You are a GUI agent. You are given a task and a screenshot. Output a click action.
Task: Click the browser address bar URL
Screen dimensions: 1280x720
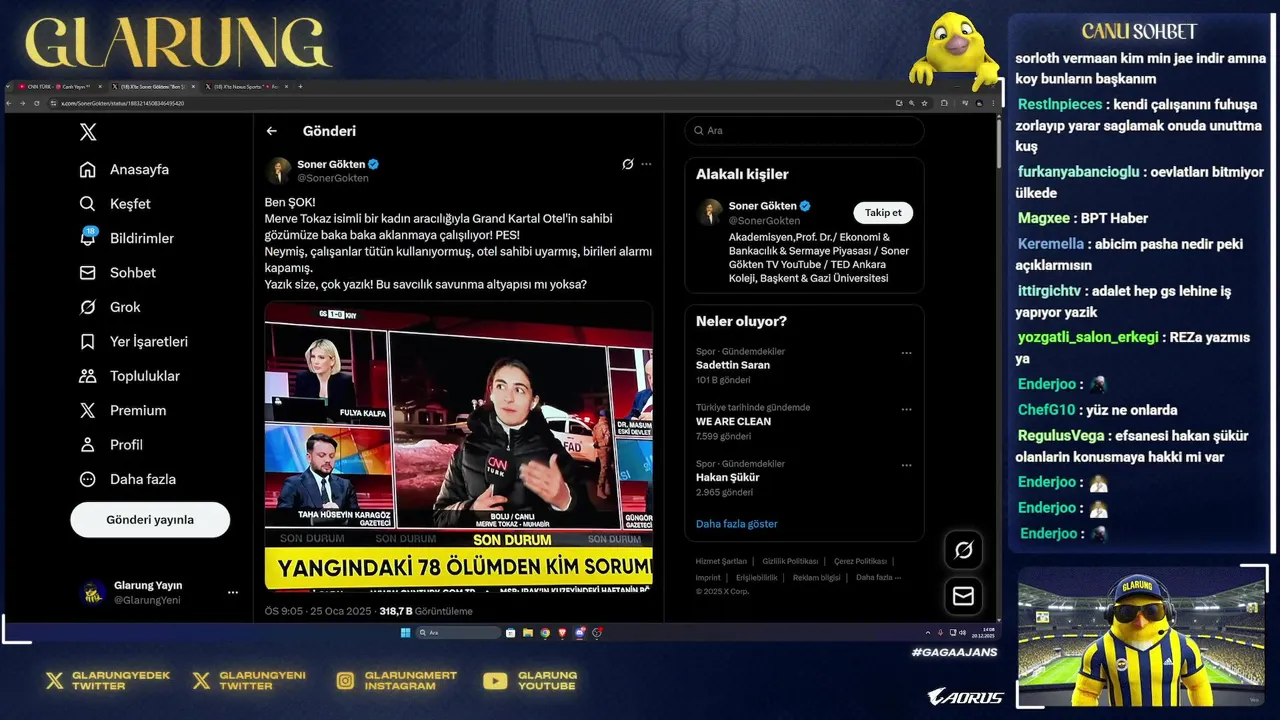click(x=122, y=103)
